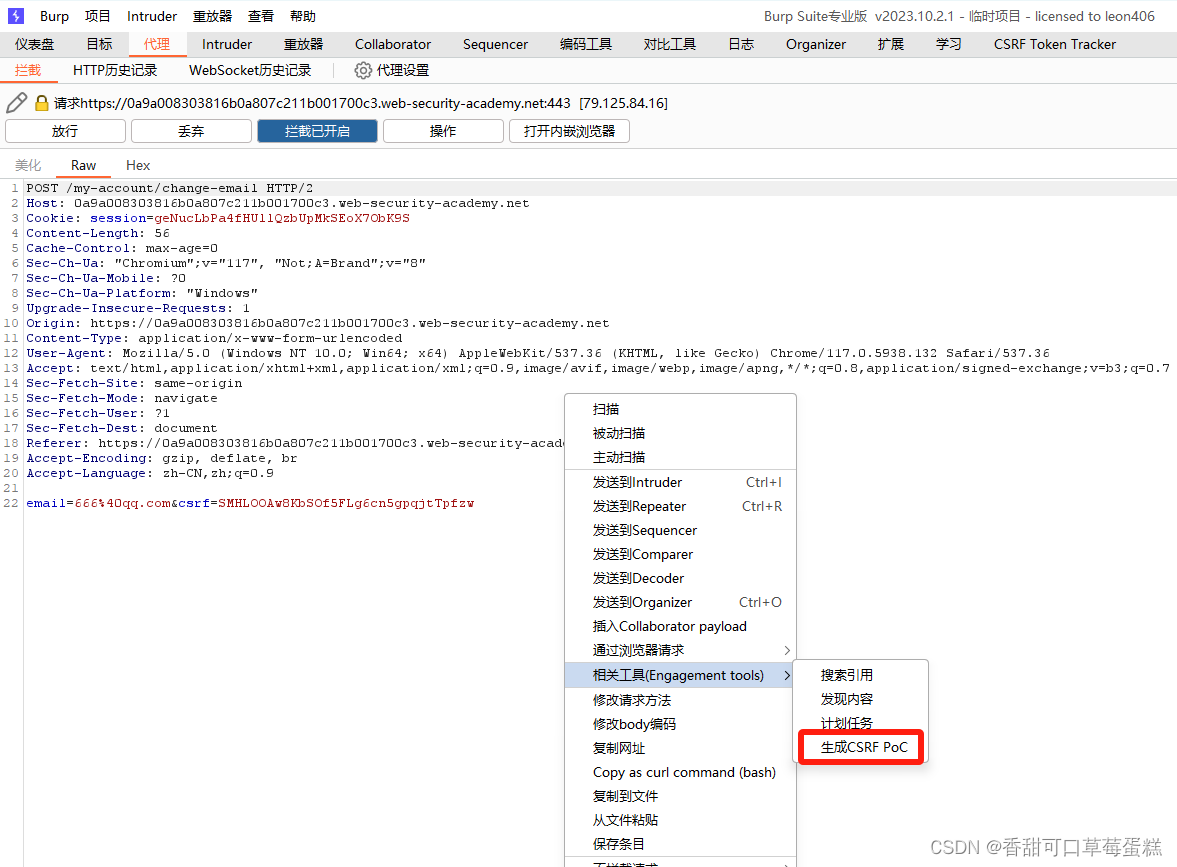Switch to the 仪表盘 tab
This screenshot has height=867, width=1177.
(x=35, y=44)
